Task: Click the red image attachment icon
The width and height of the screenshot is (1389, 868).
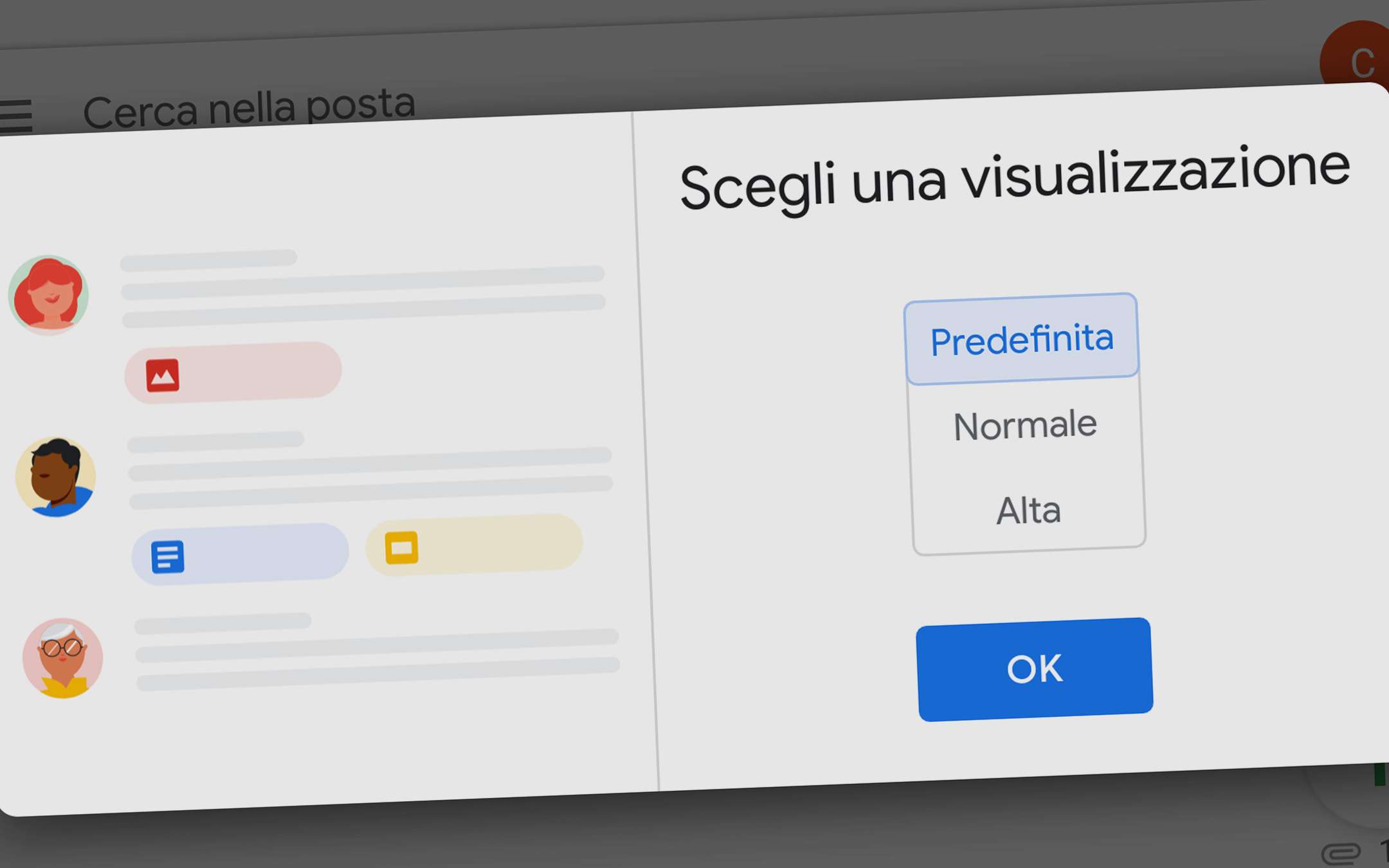Action: pyautogui.click(x=162, y=375)
